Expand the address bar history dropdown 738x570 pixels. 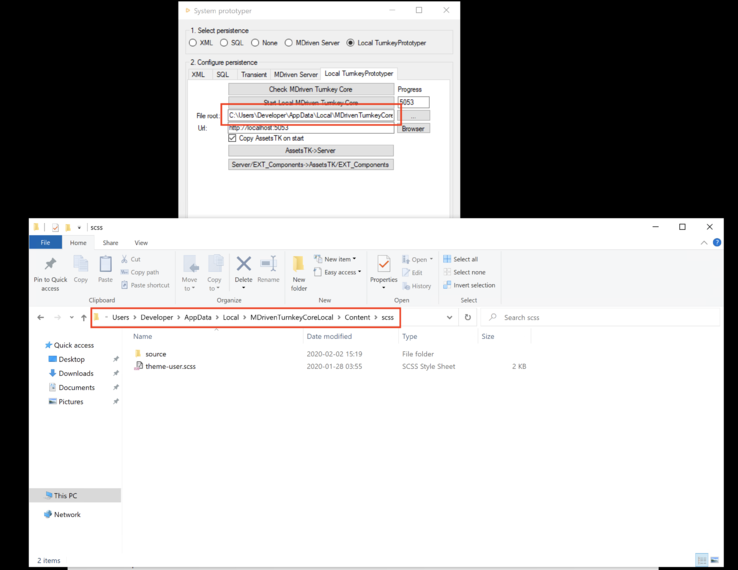[449, 317]
